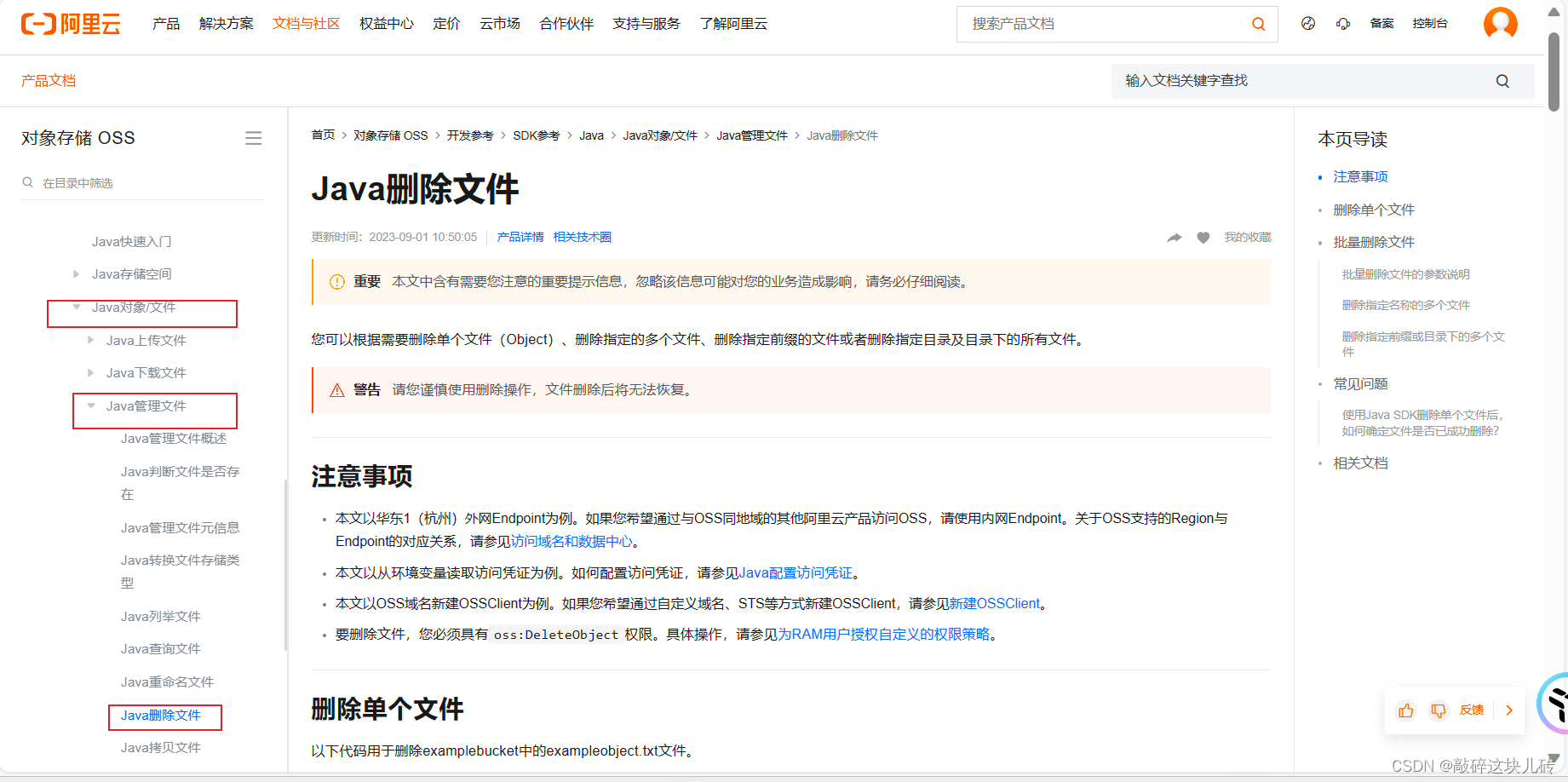Click the sidebar filter search icon
Screen dimensions: 1568x782
pos(28,182)
